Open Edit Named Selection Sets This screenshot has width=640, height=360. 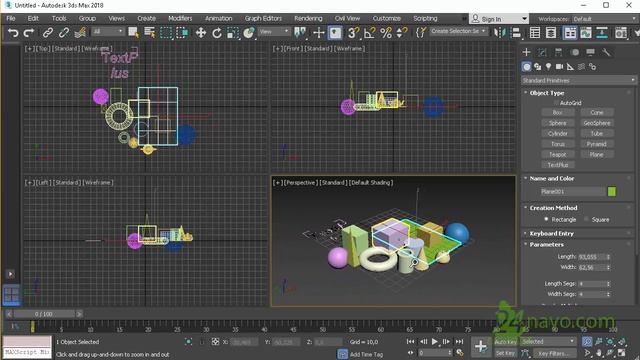[421, 33]
